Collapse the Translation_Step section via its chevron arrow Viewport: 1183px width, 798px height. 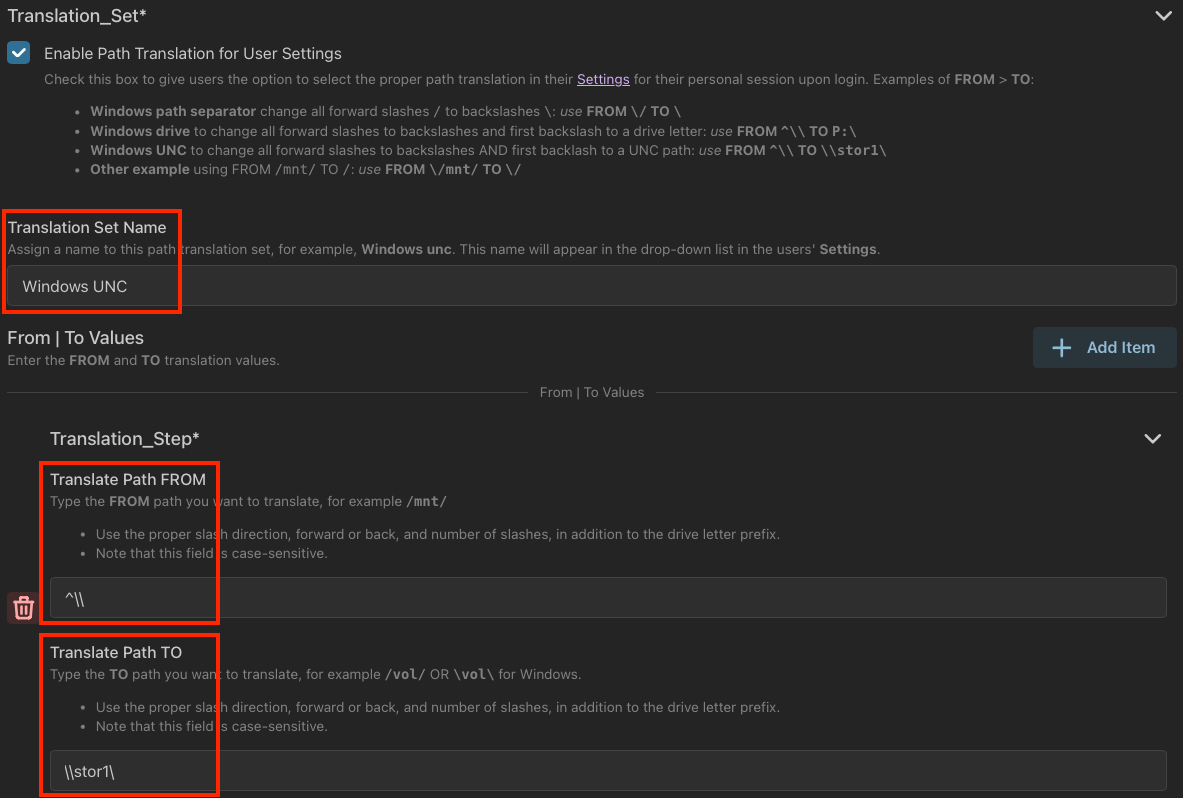point(1152,438)
